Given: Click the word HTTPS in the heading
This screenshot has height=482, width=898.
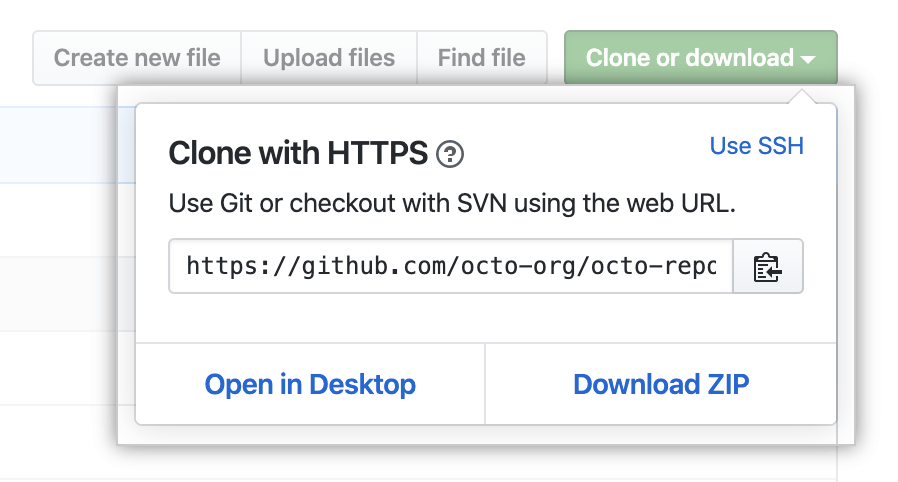Looking at the screenshot, I should pos(378,154).
